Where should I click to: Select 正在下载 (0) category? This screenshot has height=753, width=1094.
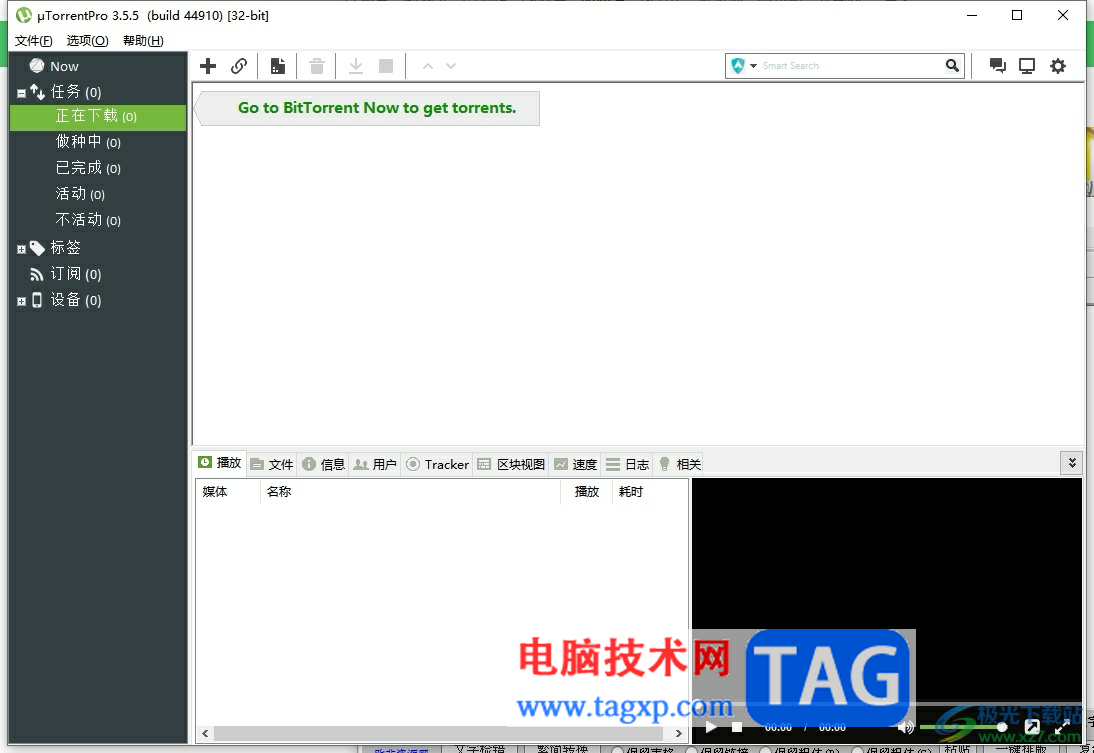point(98,117)
